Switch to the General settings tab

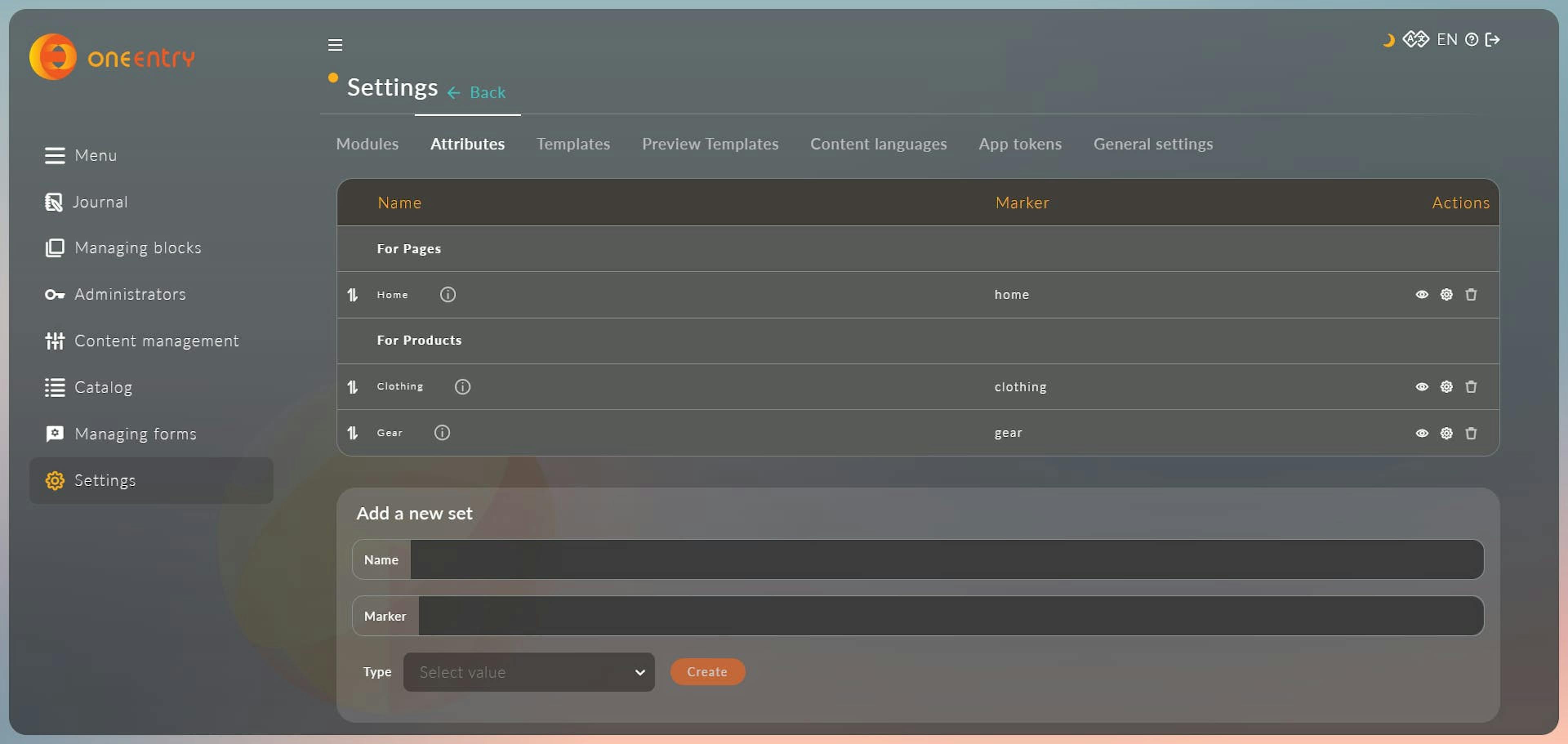pos(1153,143)
